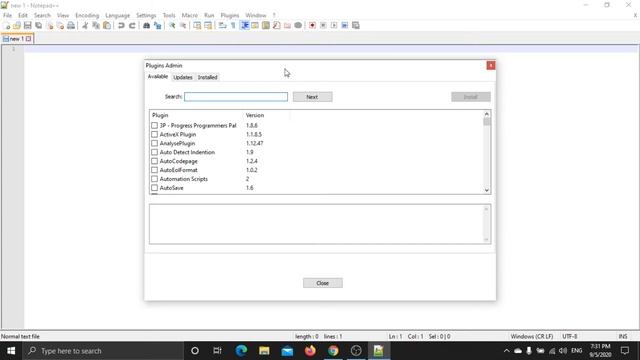Screen dimensions: 640x360
Task: Click the Document Map toolbar icon
Action: [x=266, y=25]
